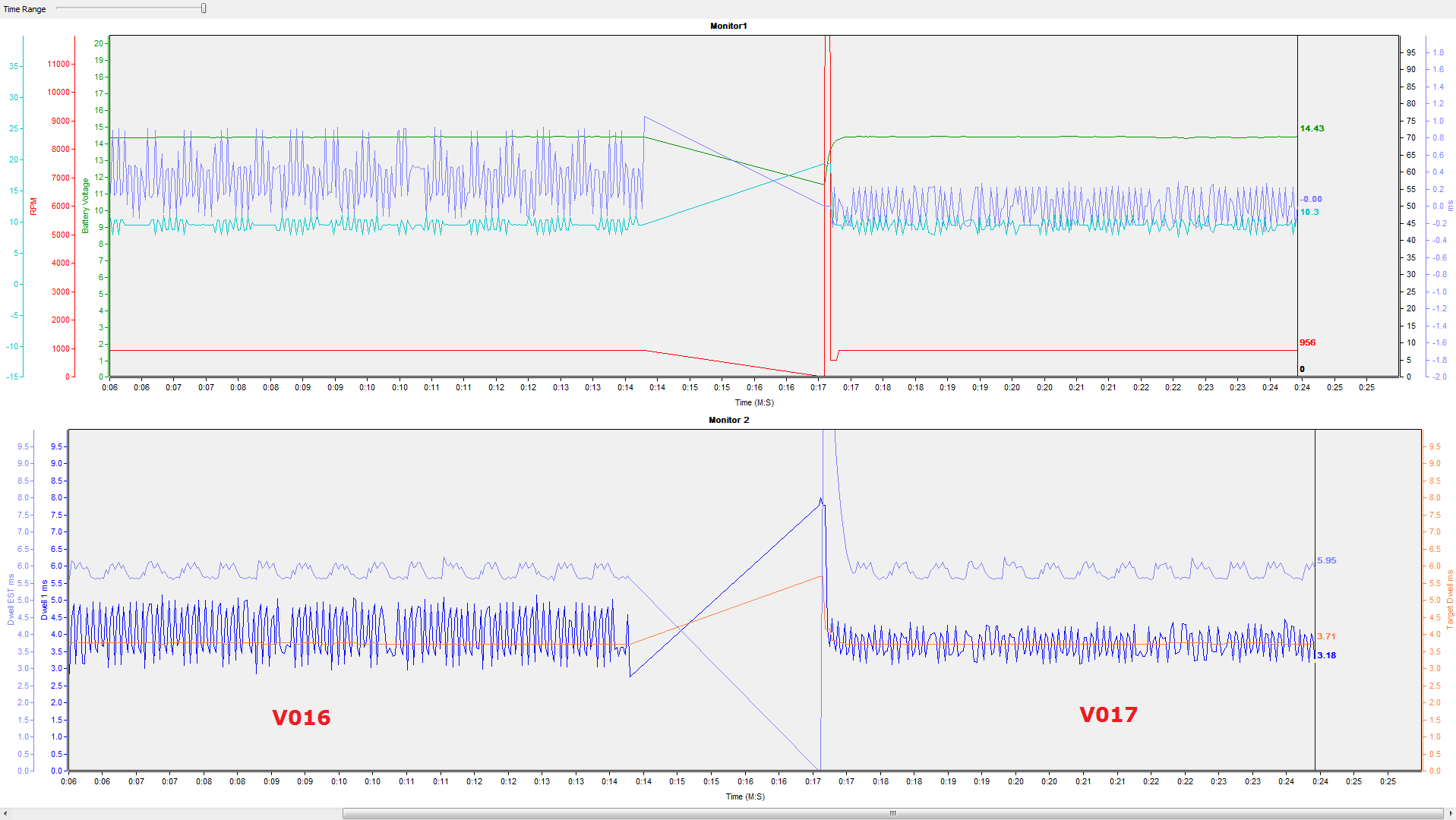This screenshot has width=1456, height=820.
Task: Click the Dwell EST ms axis label
Action: [11, 600]
